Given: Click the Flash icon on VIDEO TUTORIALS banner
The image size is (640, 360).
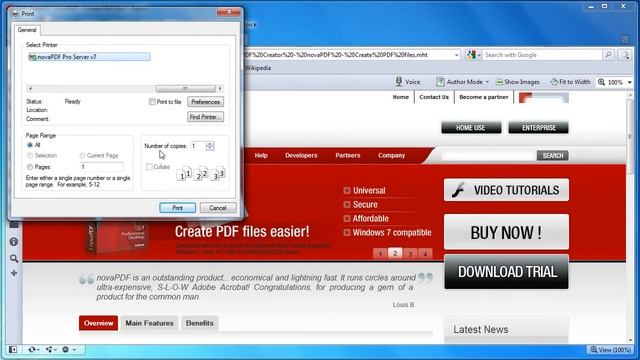Looking at the screenshot, I should click(459, 190).
